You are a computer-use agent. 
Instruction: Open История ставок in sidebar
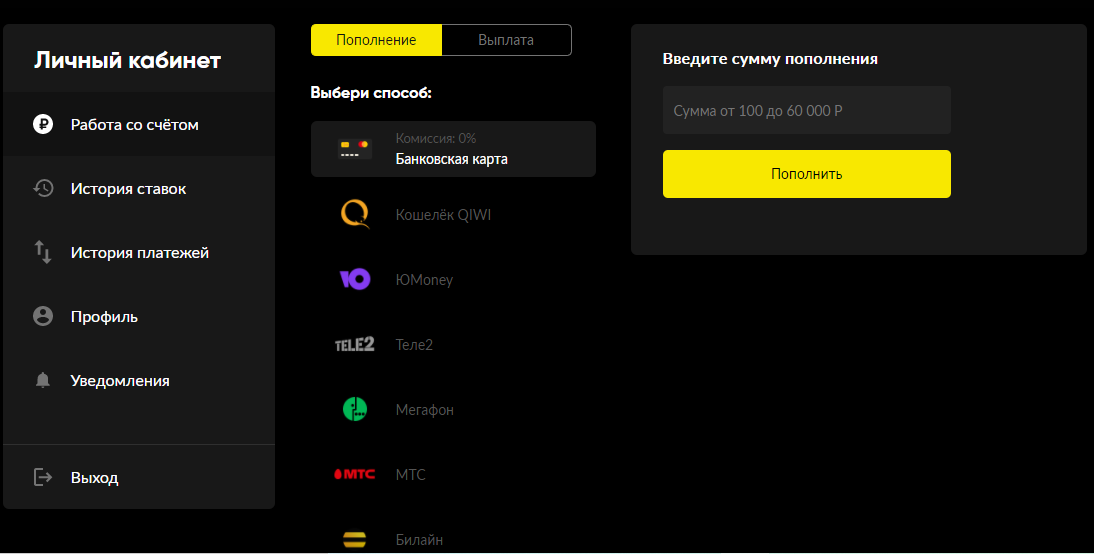pyautogui.click(x=139, y=188)
